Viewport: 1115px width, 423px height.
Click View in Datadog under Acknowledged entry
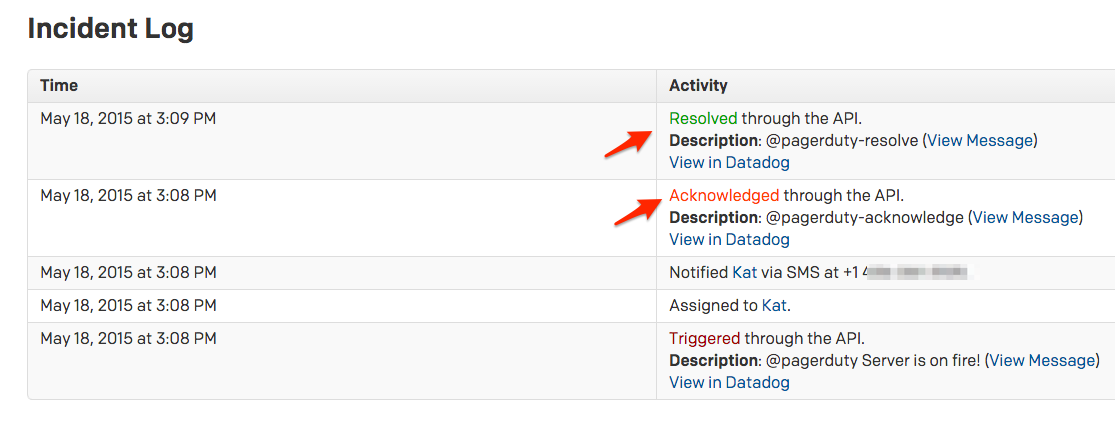(729, 239)
